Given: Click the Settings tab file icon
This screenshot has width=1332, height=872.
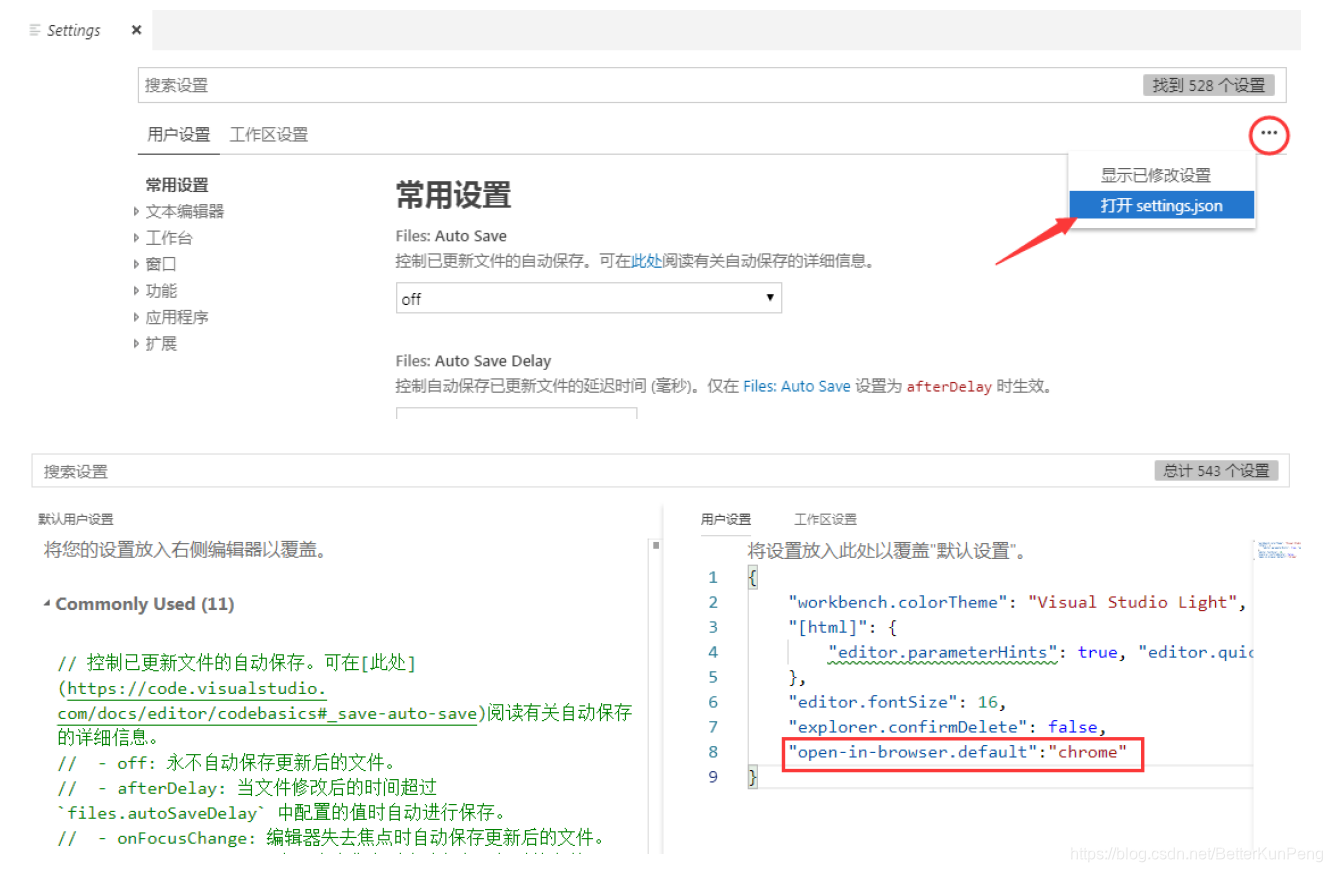Looking at the screenshot, I should [36, 30].
